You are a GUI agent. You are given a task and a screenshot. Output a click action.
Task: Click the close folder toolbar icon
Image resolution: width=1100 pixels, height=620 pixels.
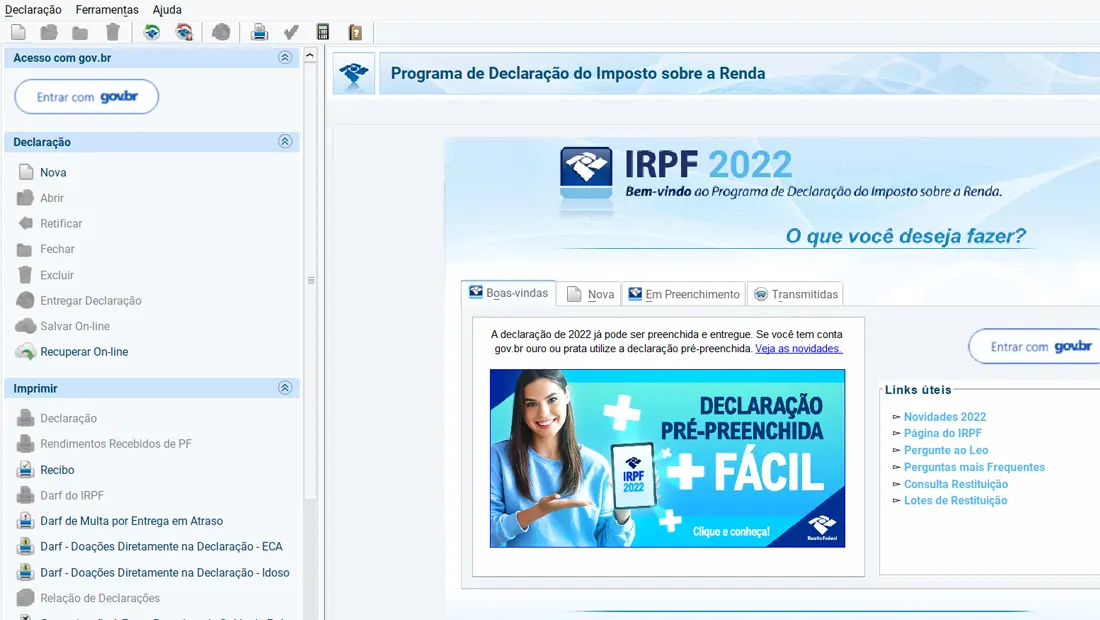[x=80, y=32]
